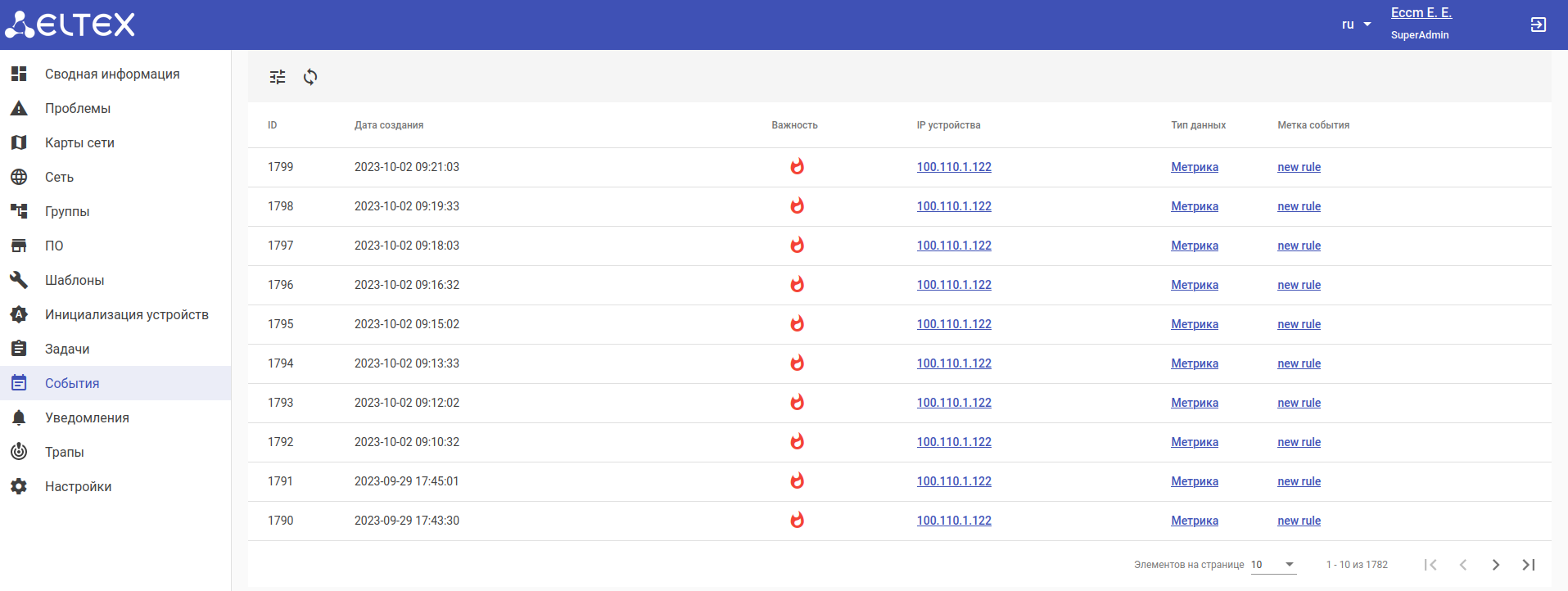Click IP 100.110.1.122 link for event 1798
Screen dimensions: 1568x591
954,206
